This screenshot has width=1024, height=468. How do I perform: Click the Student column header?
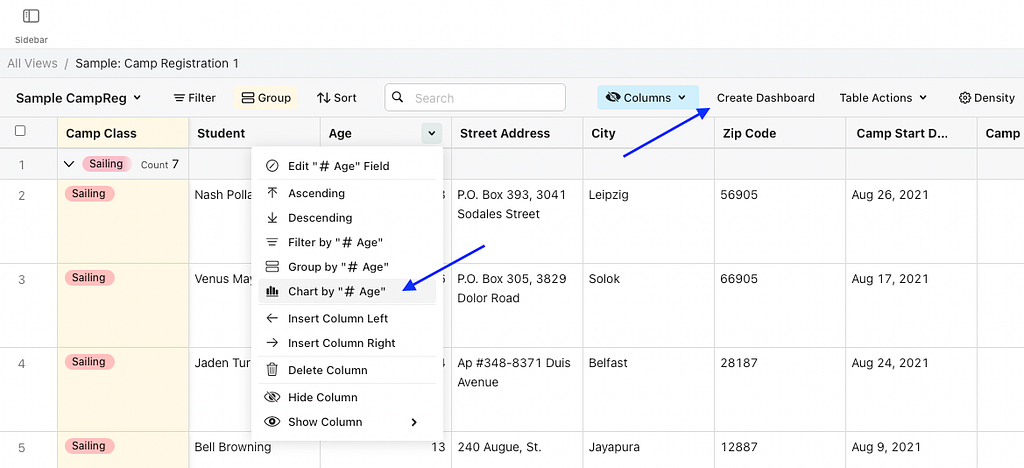255,133
